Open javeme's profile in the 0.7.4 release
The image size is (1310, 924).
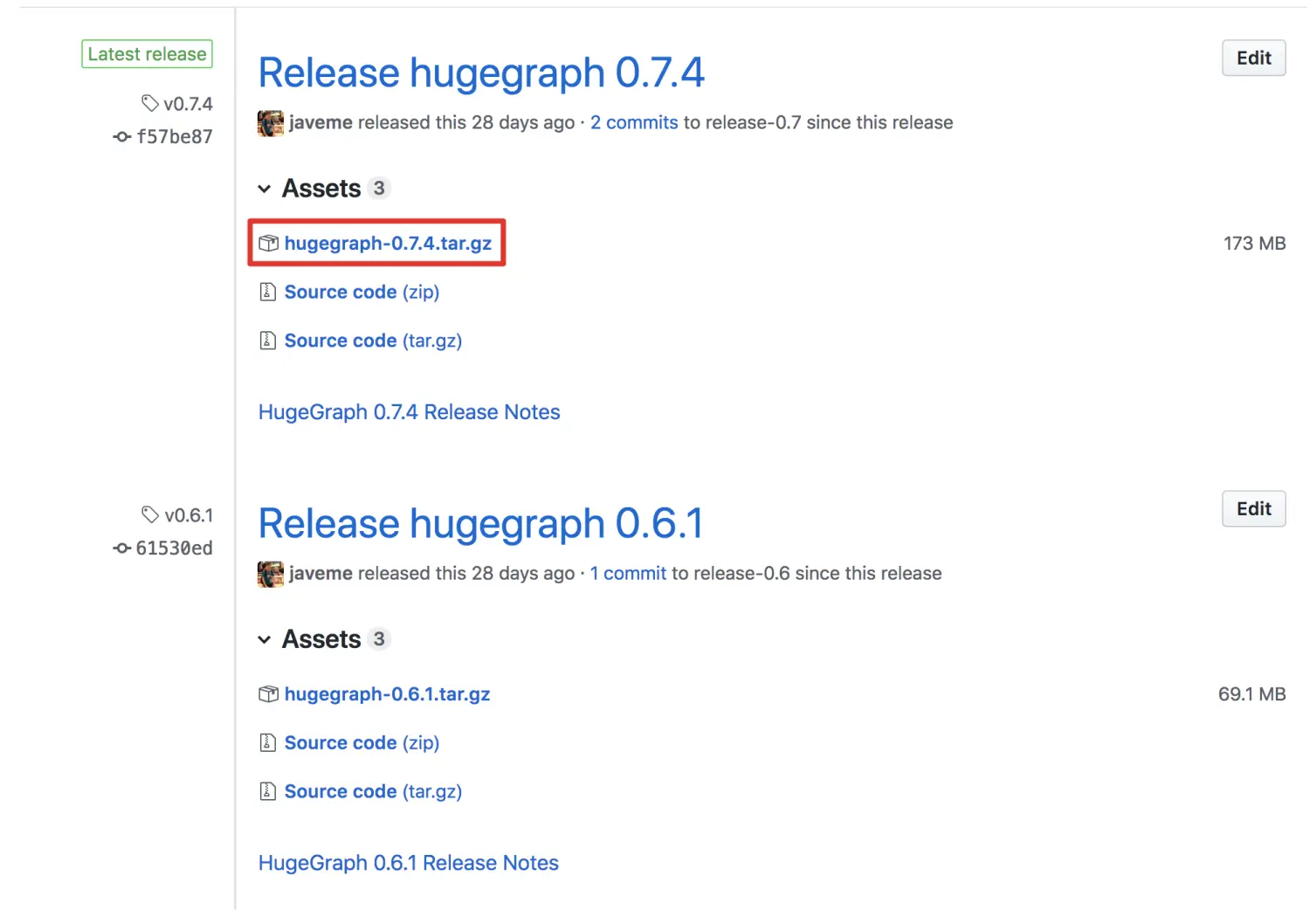321,122
